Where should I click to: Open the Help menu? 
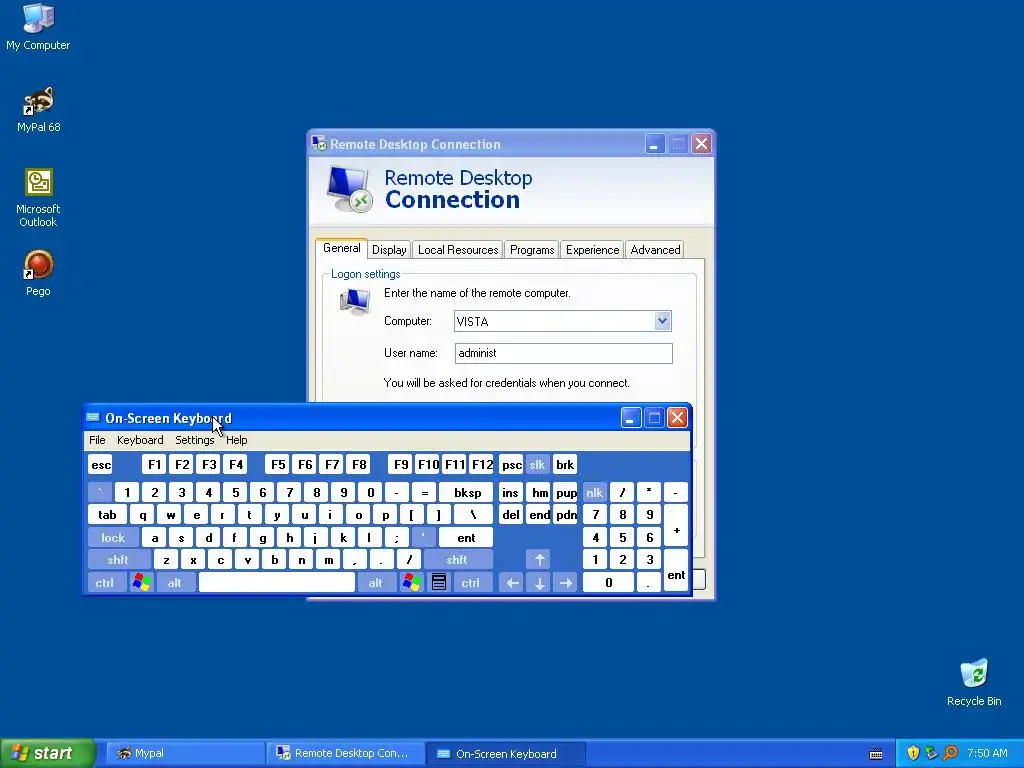(x=236, y=440)
